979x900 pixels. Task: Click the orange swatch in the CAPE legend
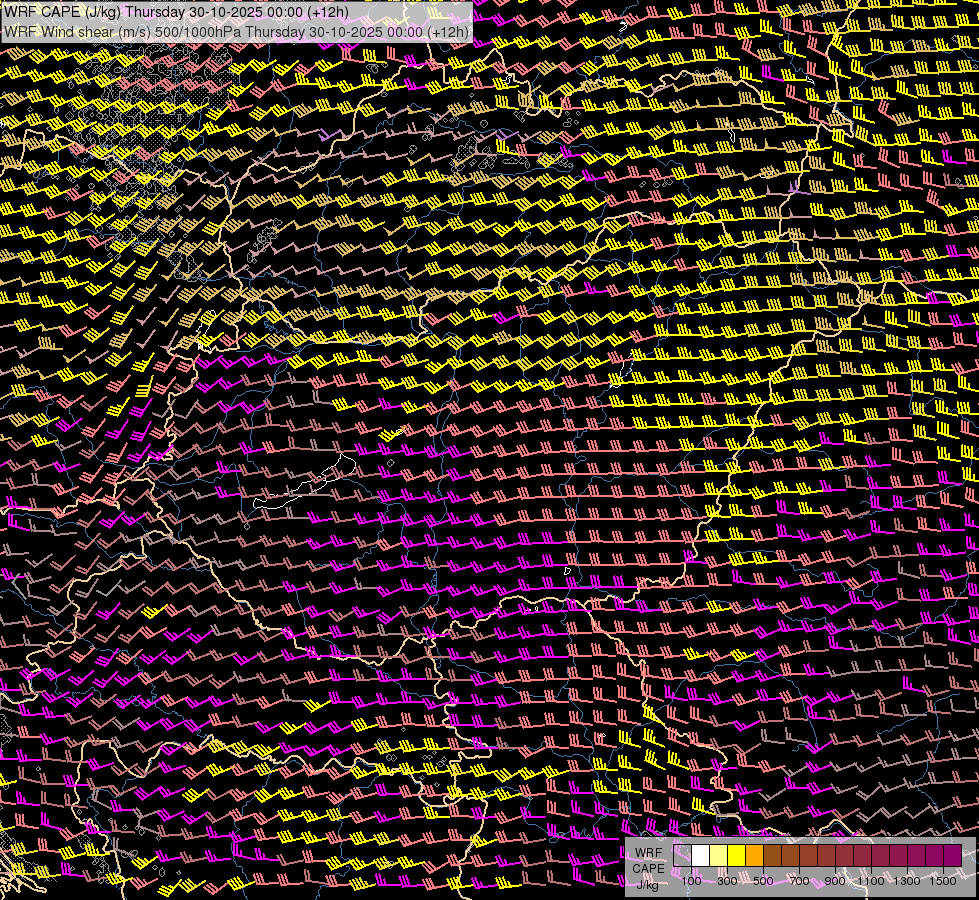pyautogui.click(x=754, y=855)
